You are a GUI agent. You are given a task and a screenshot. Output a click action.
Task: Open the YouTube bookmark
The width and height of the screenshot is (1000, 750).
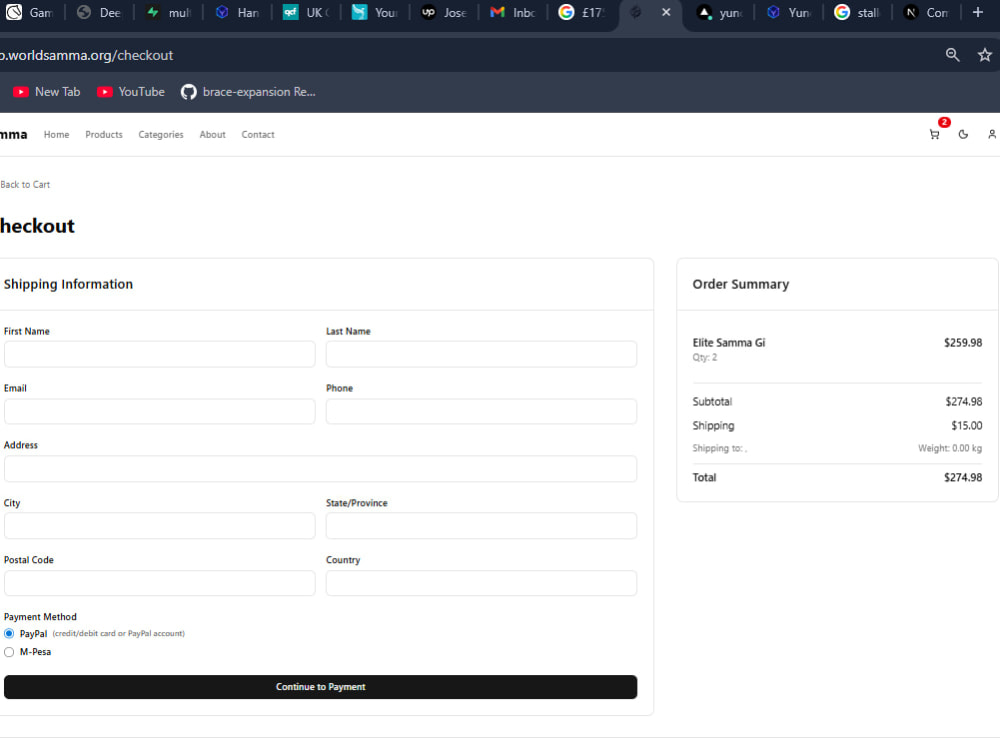pyautogui.click(x=131, y=92)
